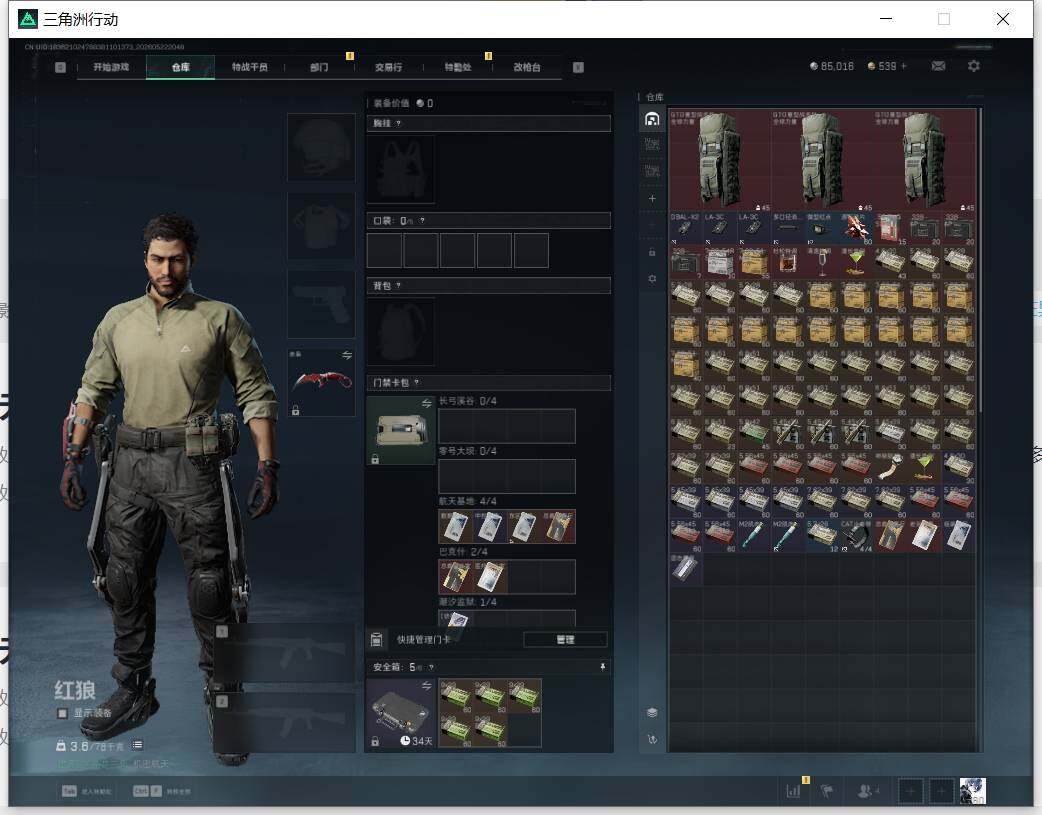Click the empty pistol slot
This screenshot has width=1042, height=815.
coord(321,304)
